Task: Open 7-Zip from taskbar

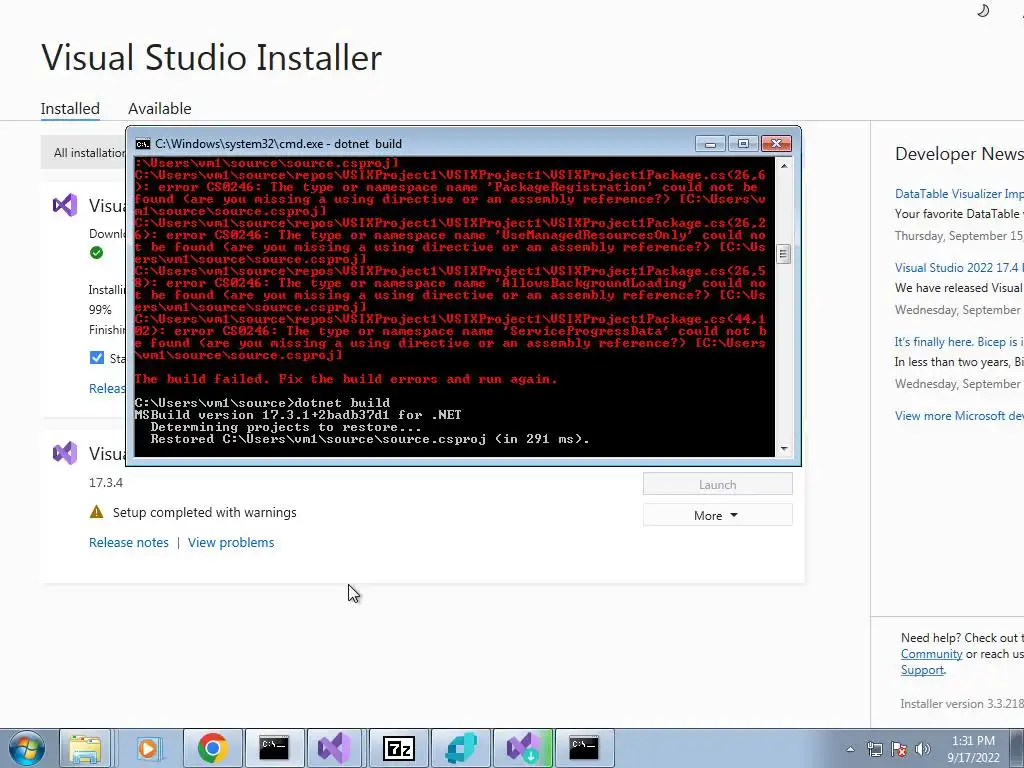Action: [x=398, y=748]
